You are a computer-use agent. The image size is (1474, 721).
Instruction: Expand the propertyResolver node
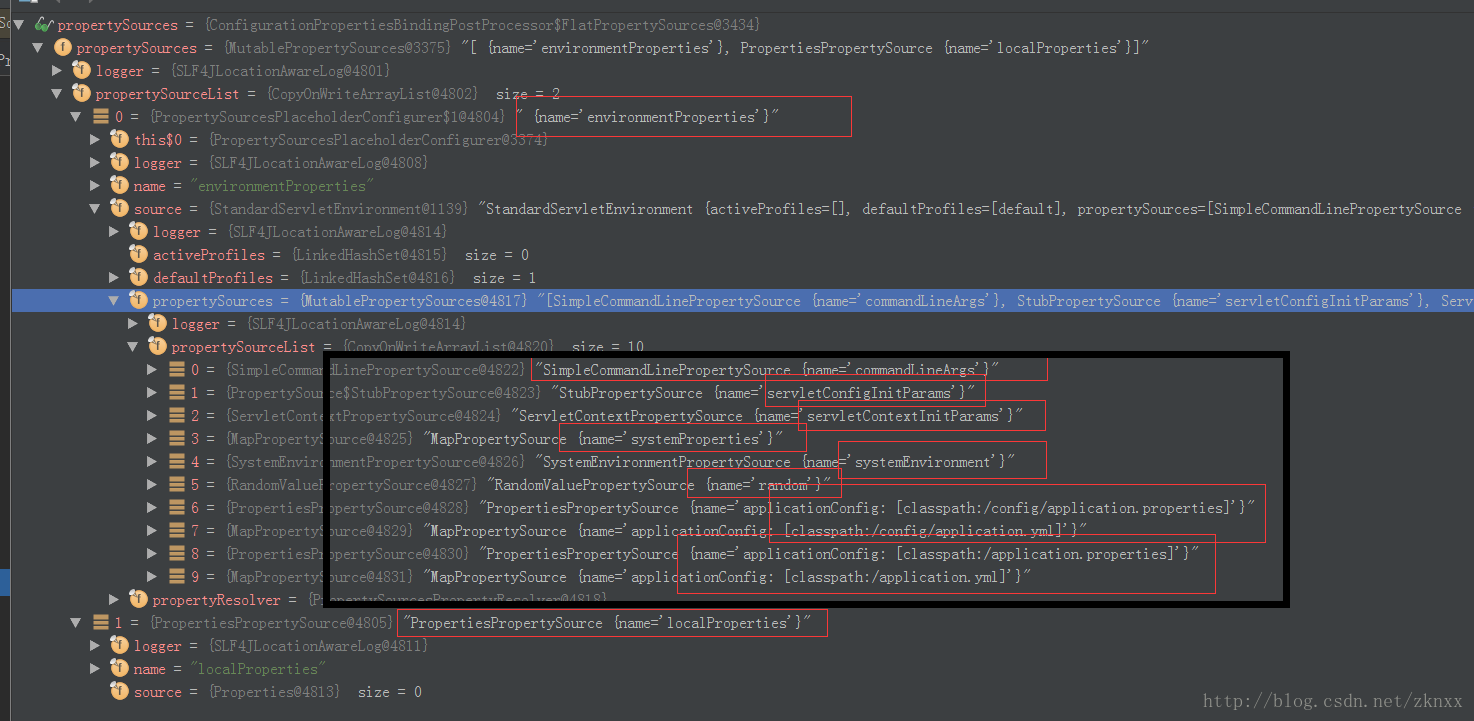click(x=114, y=599)
